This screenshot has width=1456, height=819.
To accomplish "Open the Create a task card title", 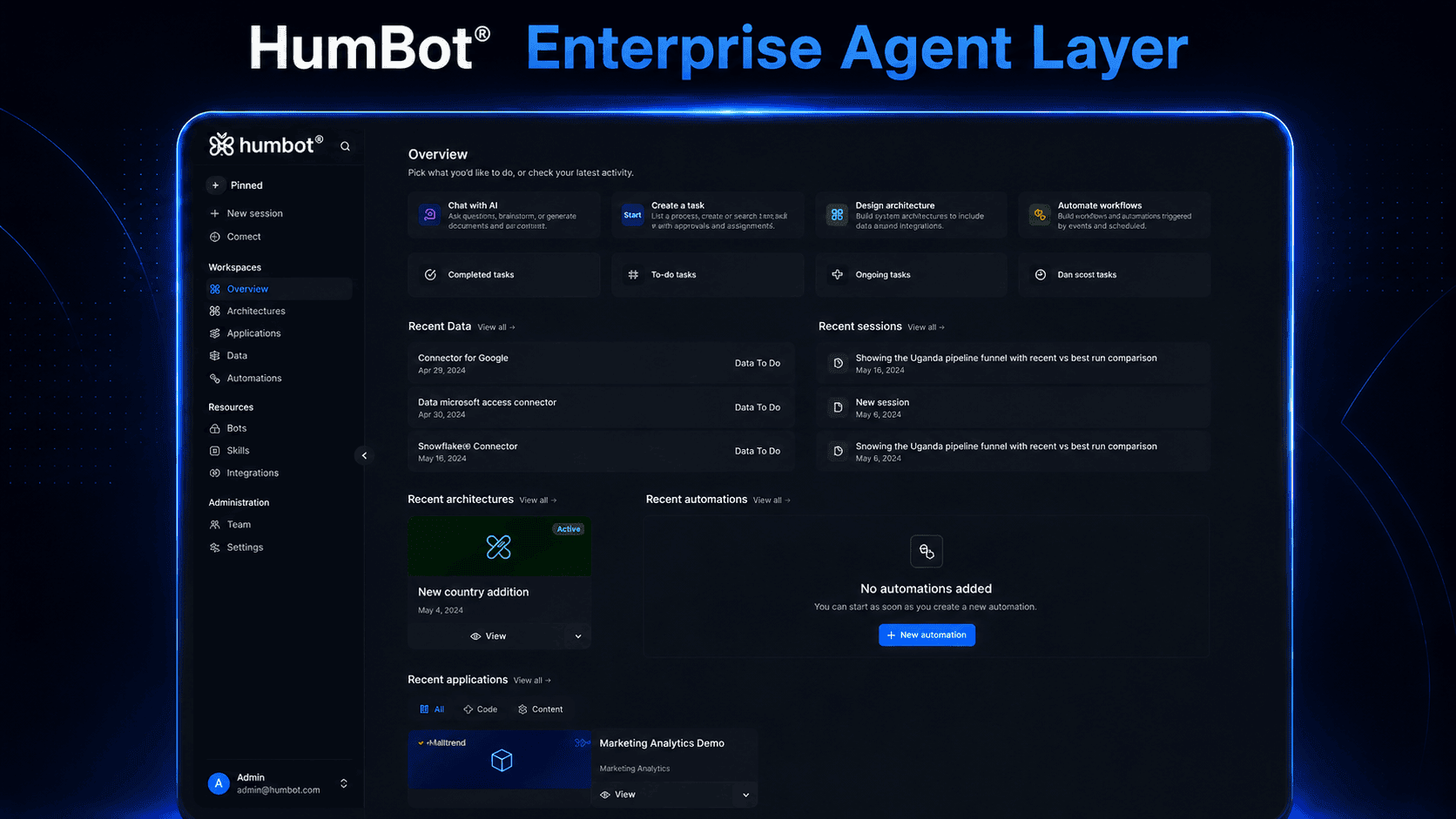I will tap(677, 205).
